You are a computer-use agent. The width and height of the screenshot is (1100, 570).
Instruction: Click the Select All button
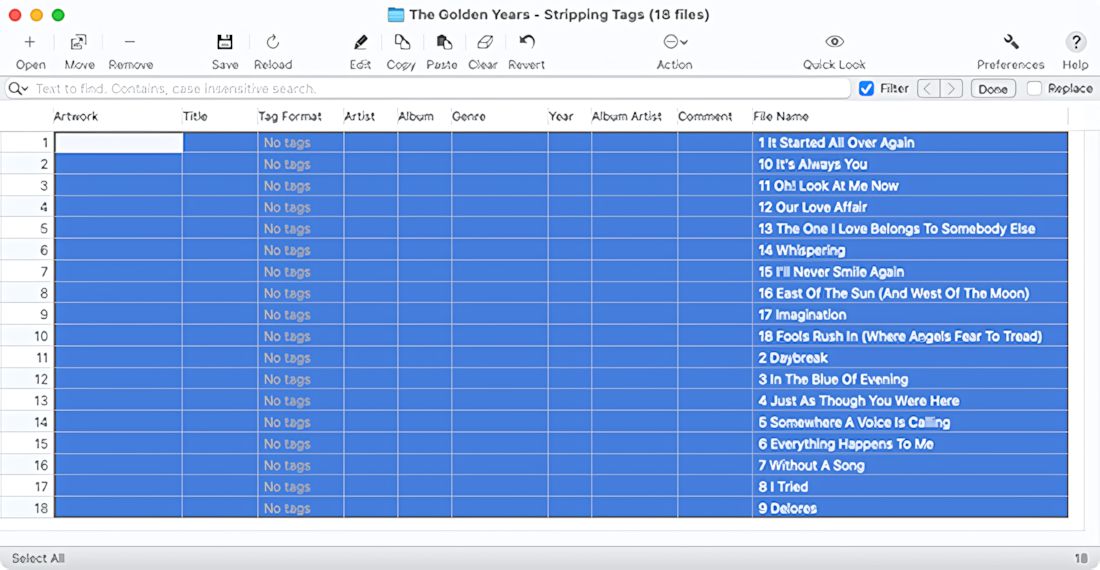(x=39, y=558)
